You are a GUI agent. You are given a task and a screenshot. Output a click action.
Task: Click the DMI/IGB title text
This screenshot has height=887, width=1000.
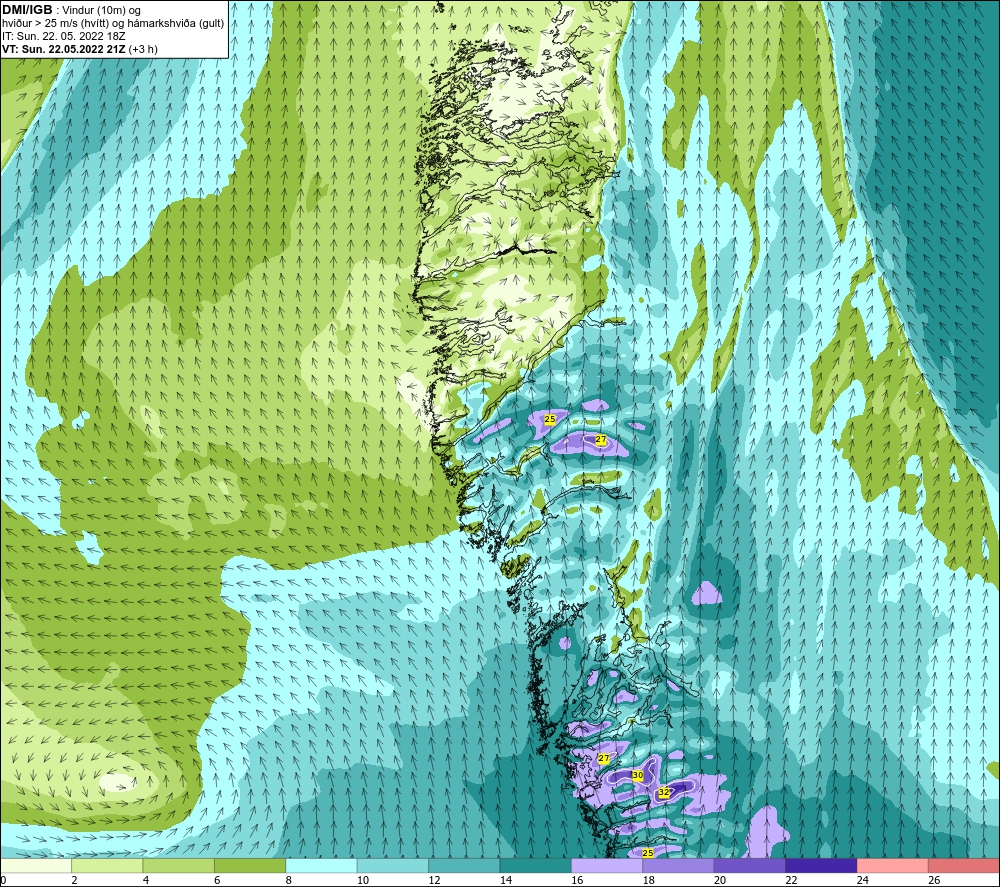[x=27, y=10]
